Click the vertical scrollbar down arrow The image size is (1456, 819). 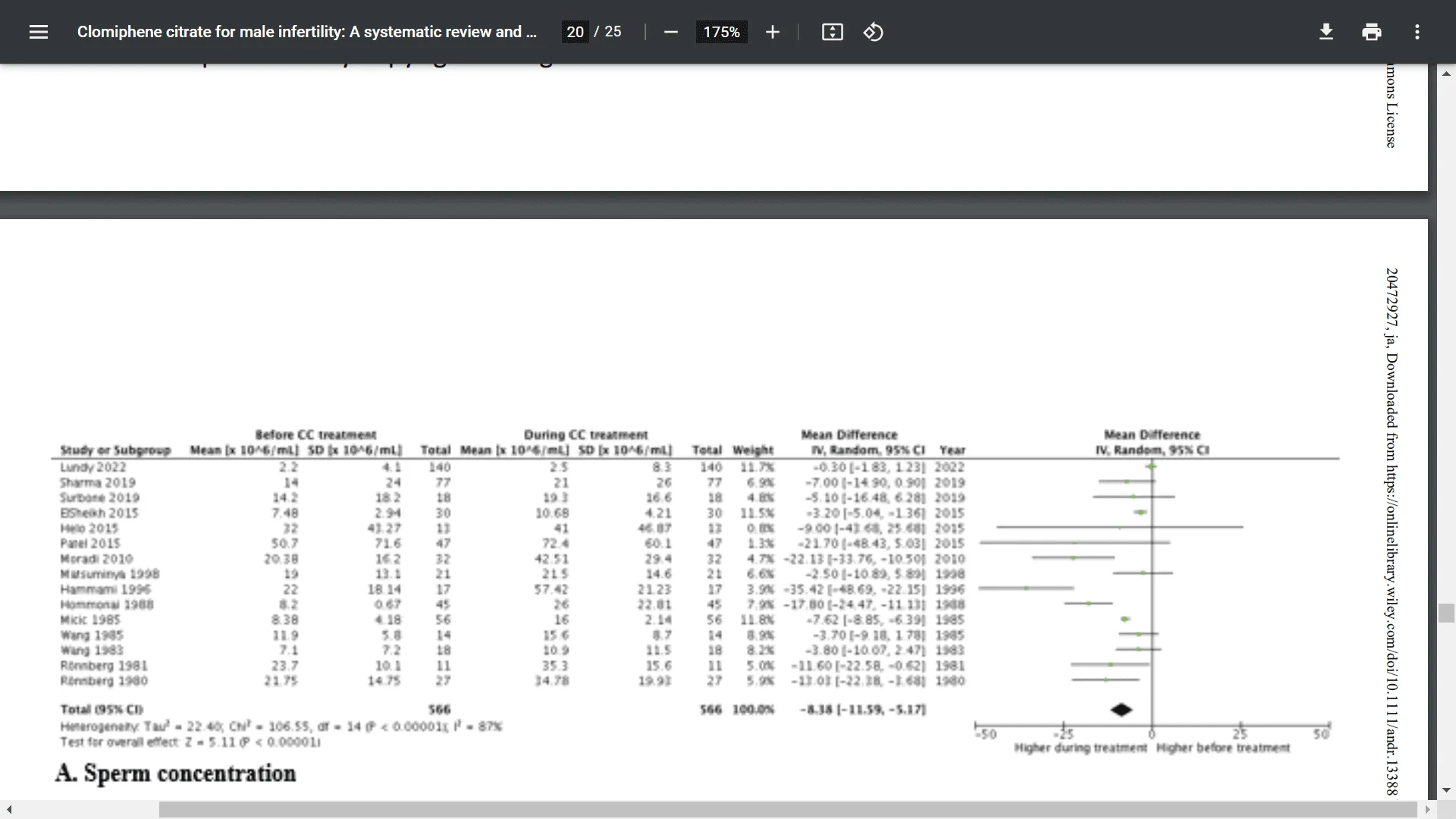(1446, 790)
